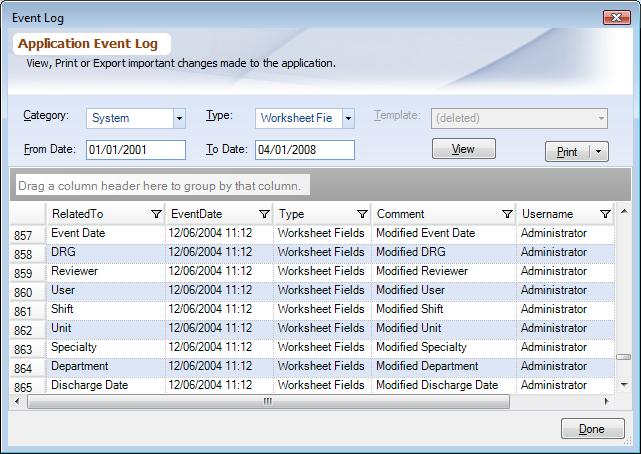Select row header 857

point(28,235)
